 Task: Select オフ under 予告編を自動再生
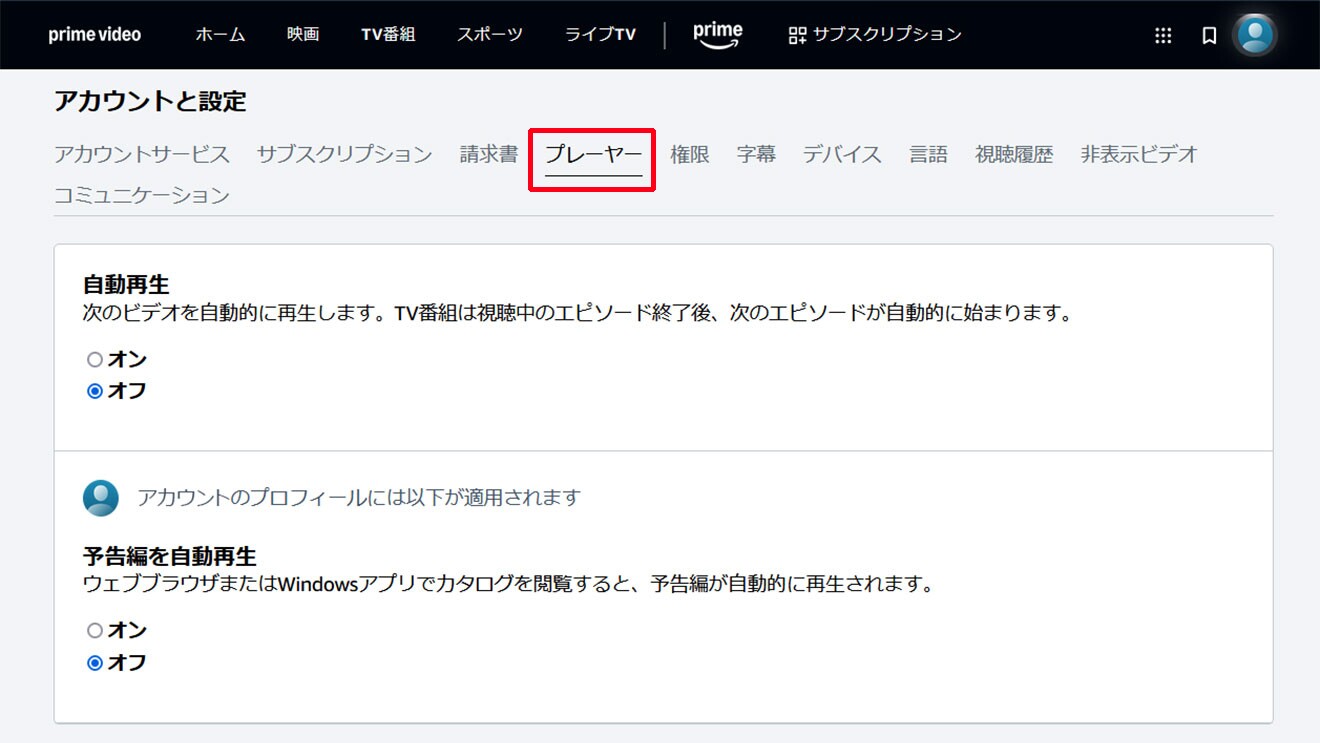pos(95,663)
